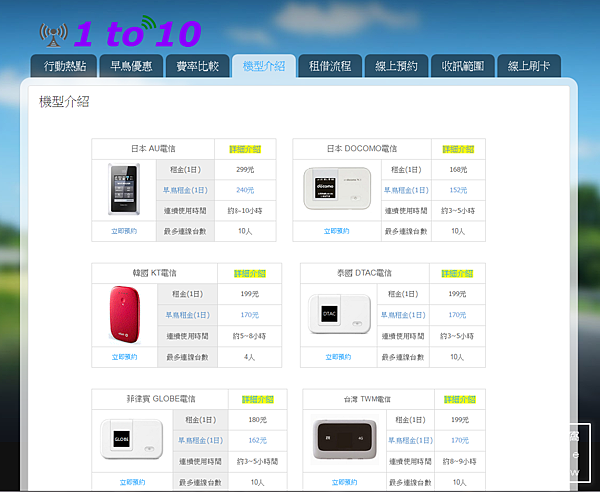Click 早鳥租金(1日) in the TWM table
This screenshot has width=600, height=492.
[410, 440]
